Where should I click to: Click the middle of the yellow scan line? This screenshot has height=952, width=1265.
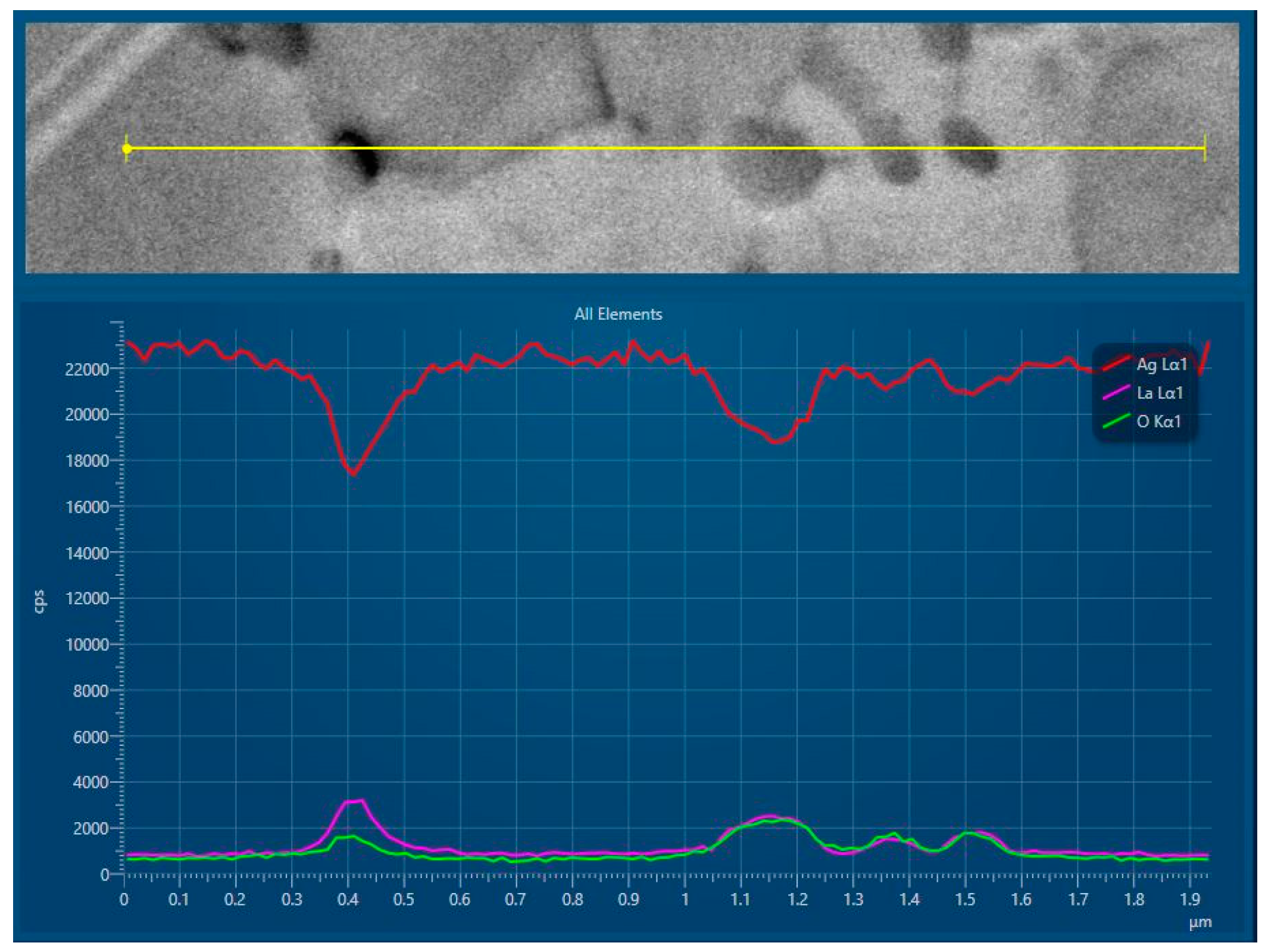coord(666,148)
